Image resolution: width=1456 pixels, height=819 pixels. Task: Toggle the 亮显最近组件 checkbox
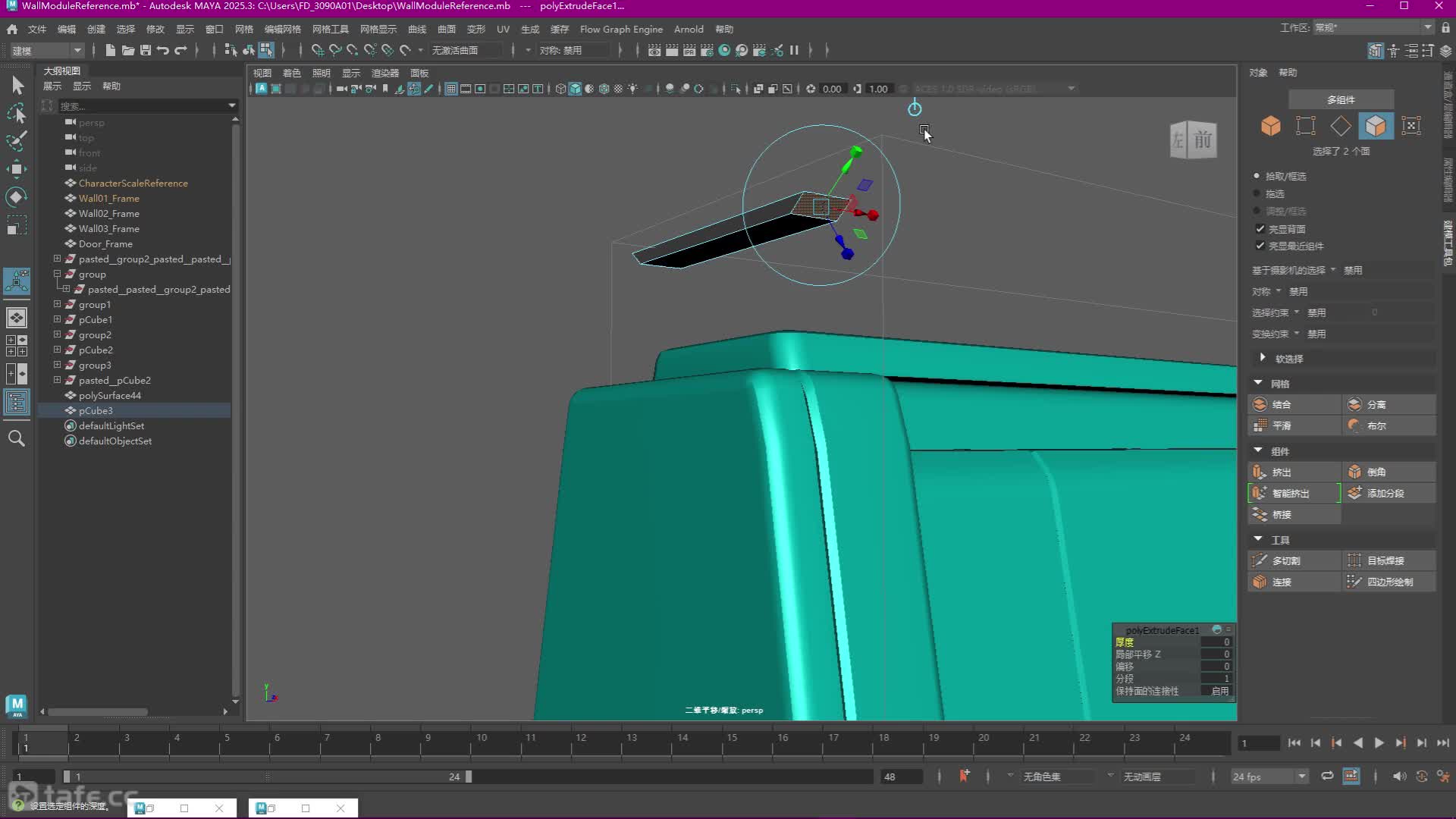coord(1260,246)
